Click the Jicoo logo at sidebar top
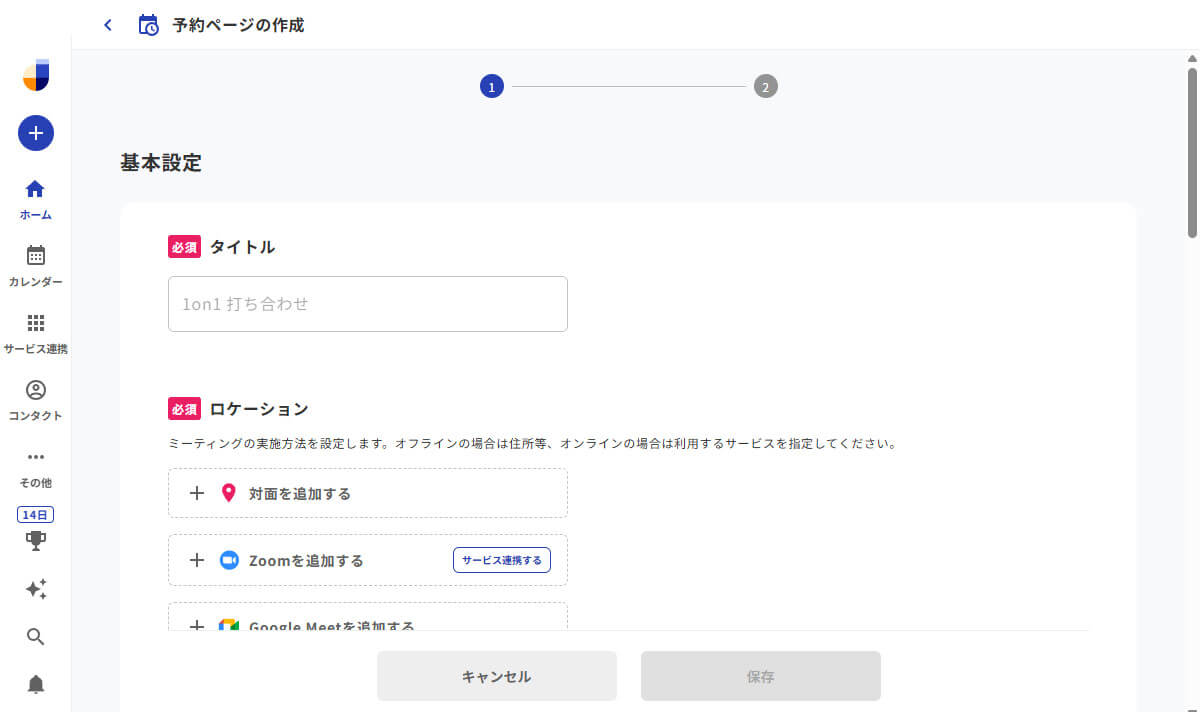 [x=35, y=74]
